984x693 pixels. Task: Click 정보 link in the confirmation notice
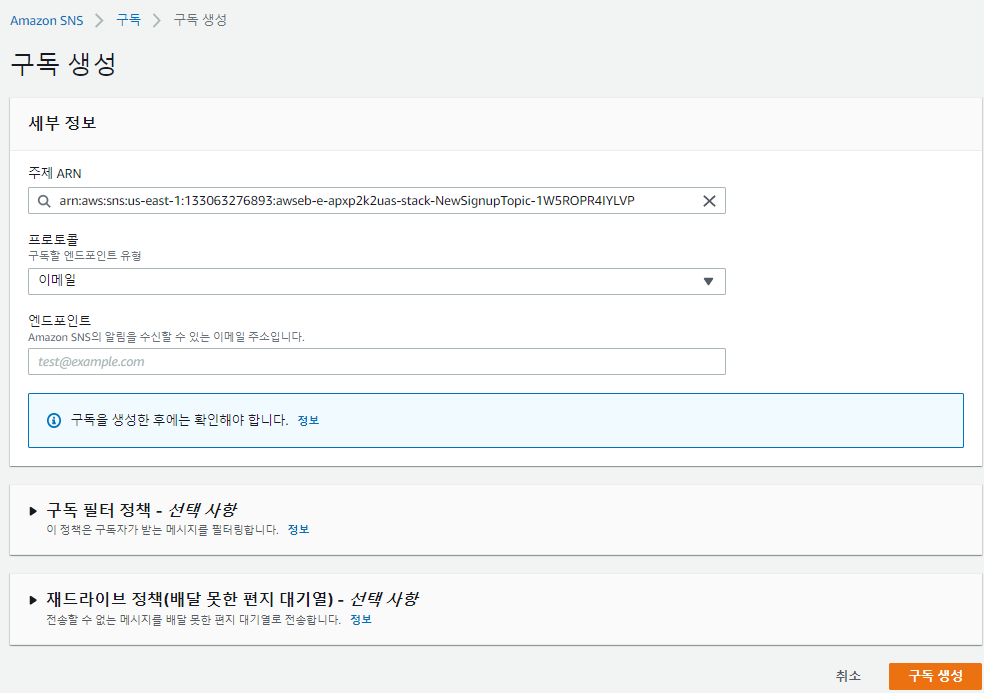point(308,421)
